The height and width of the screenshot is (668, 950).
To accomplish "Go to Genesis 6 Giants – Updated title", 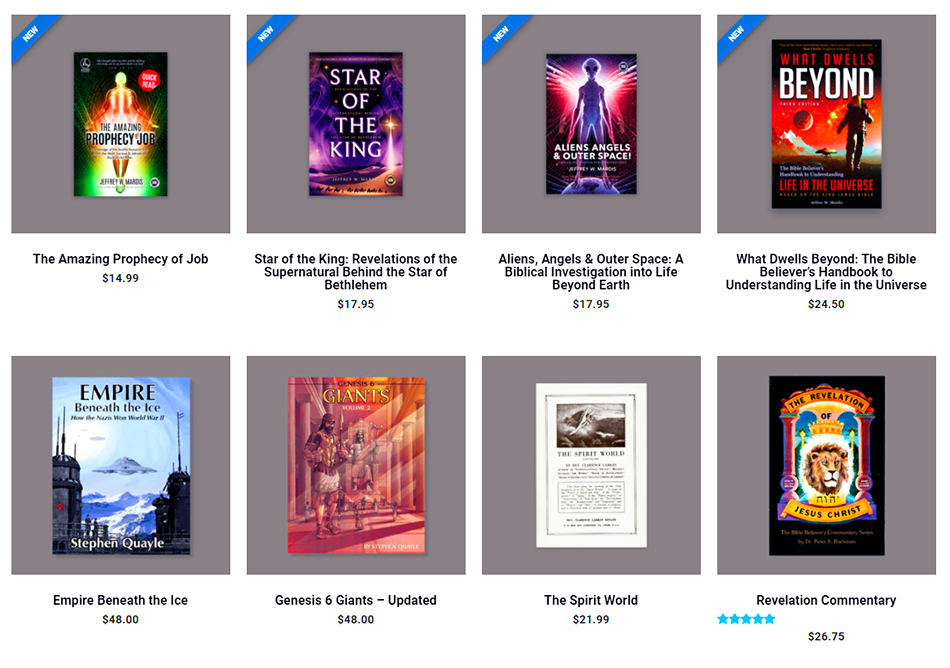I will pos(356,600).
